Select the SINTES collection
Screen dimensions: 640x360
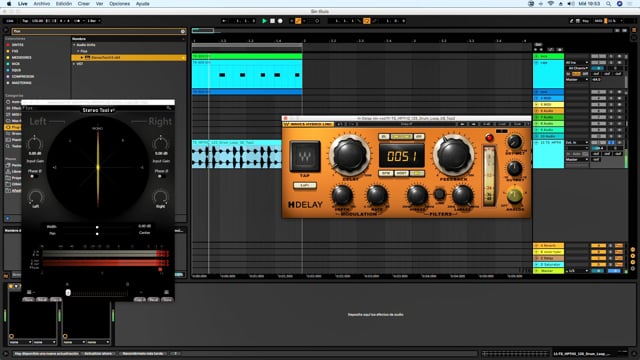(18, 45)
